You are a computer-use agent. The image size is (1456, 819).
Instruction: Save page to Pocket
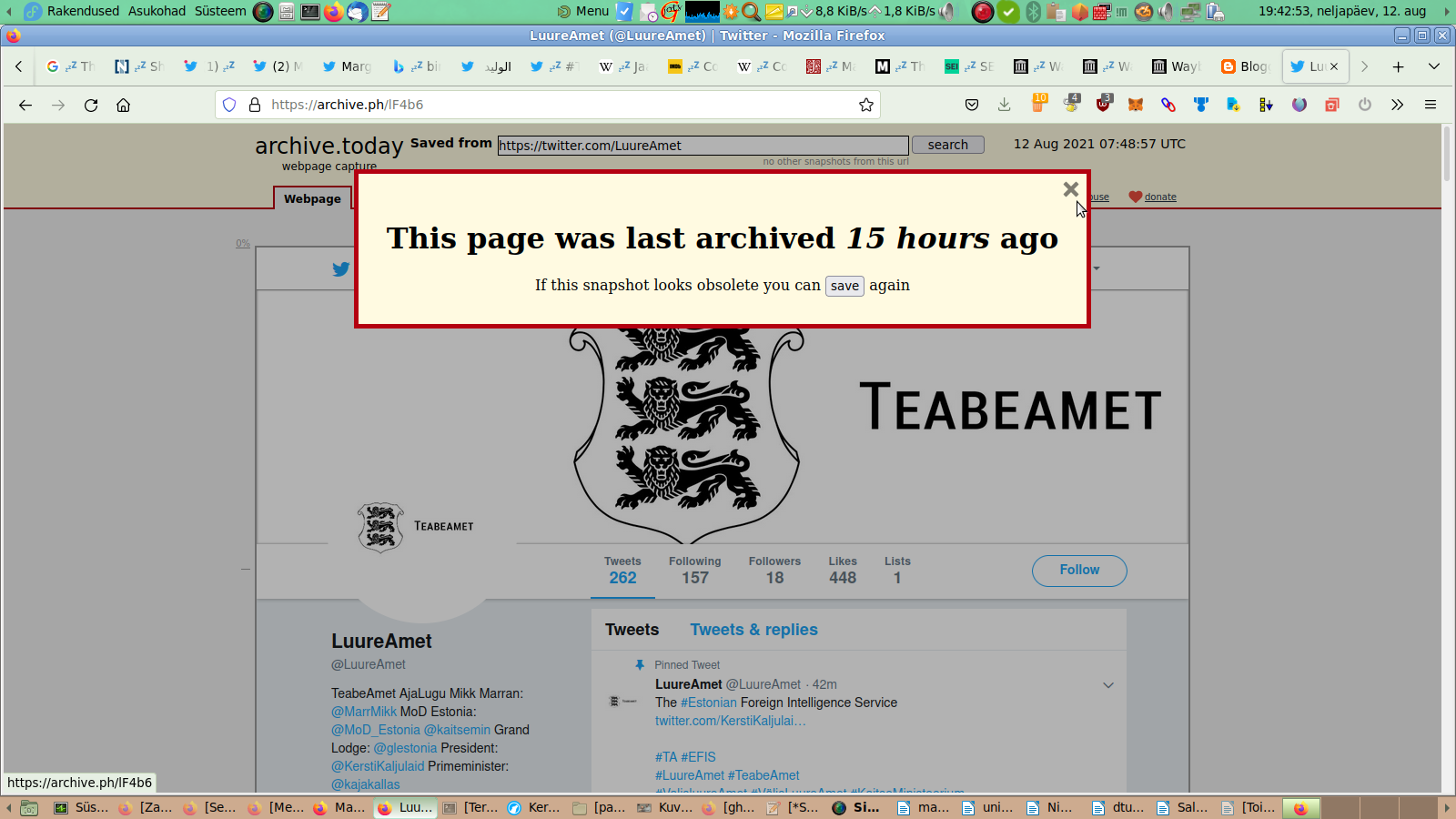tap(972, 105)
